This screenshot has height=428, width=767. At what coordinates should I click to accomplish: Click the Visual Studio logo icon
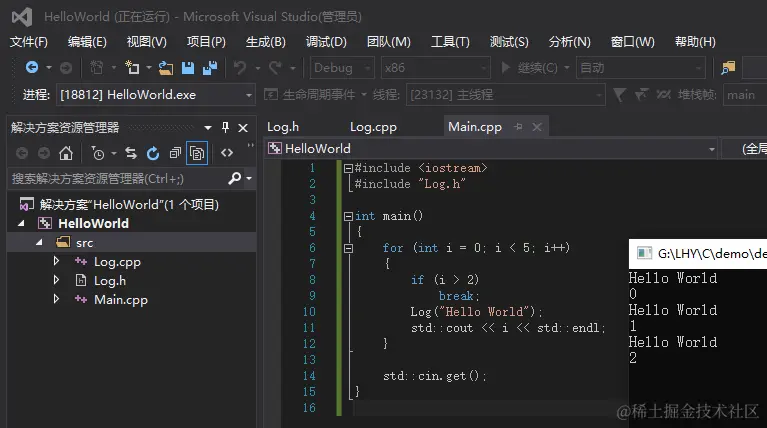coord(22,17)
